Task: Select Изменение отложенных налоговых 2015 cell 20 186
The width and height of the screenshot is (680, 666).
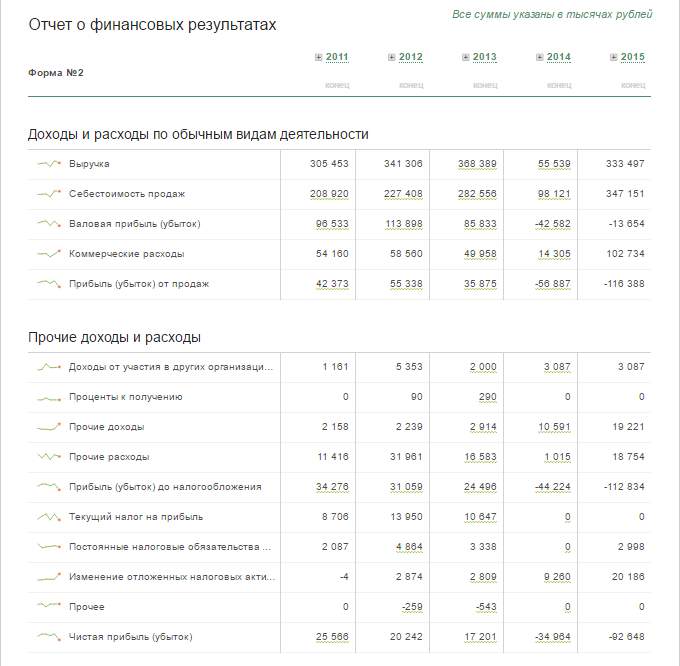Action: 628,577
